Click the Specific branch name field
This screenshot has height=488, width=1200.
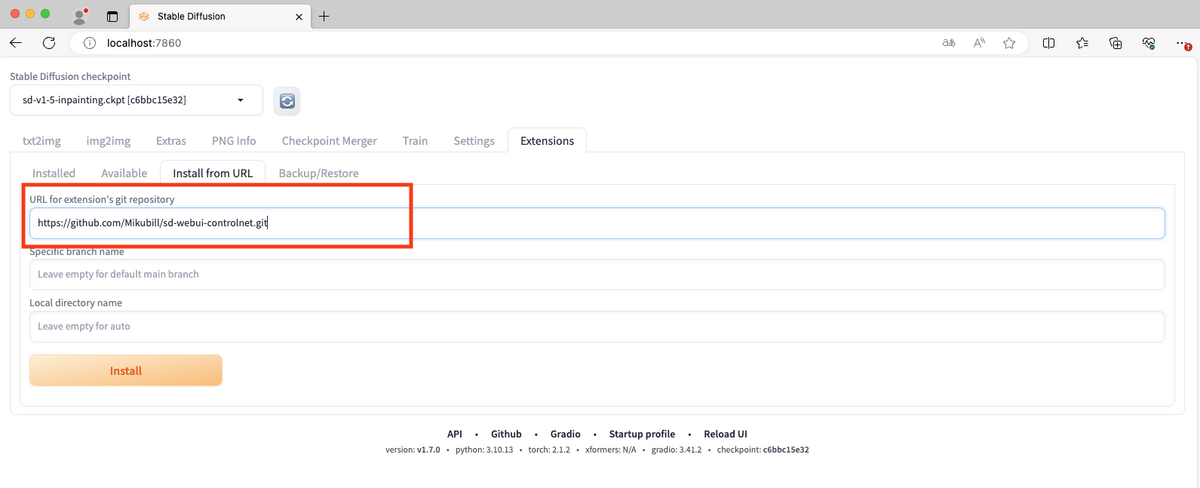click(597, 274)
